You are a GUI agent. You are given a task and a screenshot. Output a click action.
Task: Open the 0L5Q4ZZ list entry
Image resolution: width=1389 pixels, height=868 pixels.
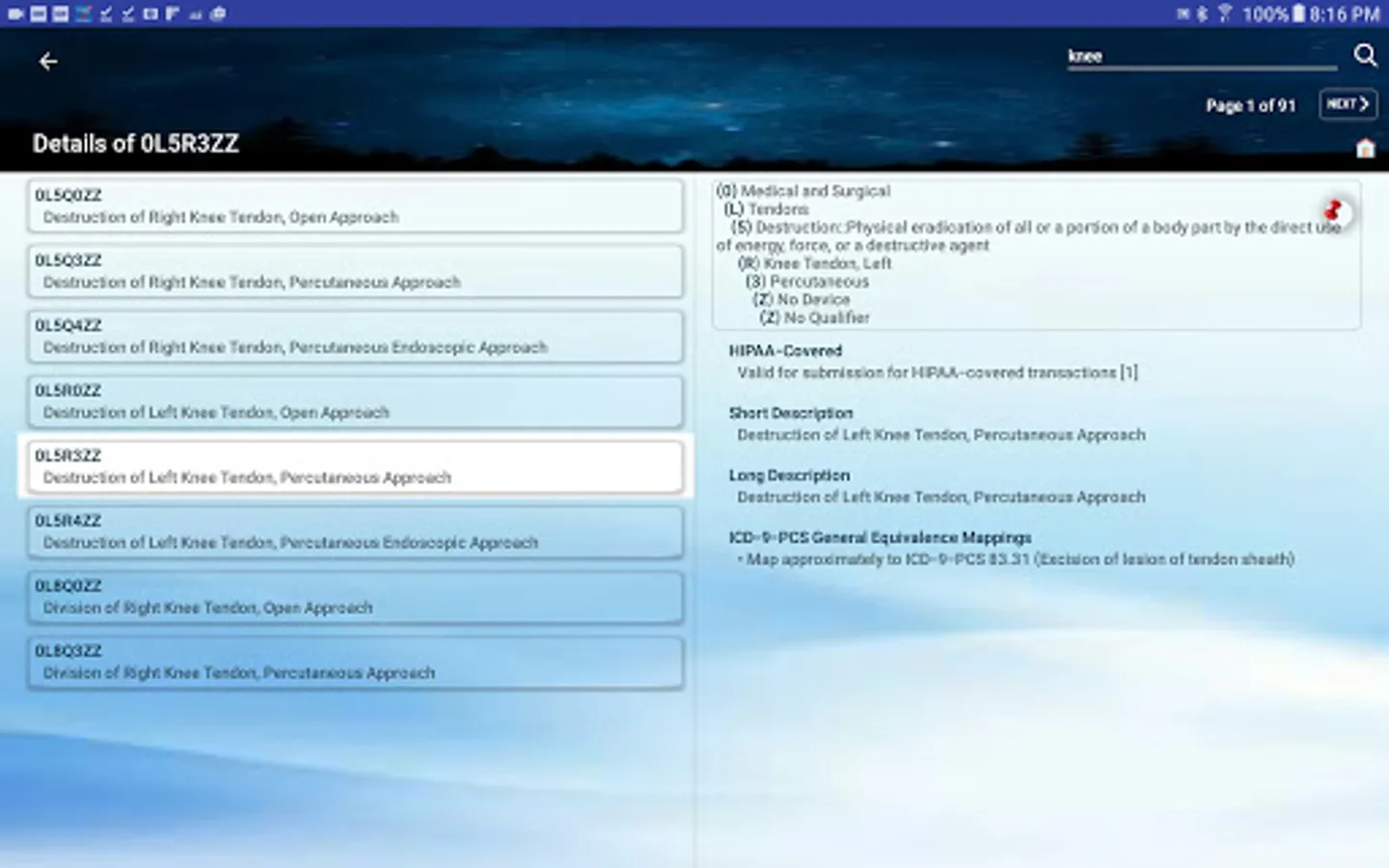pyautogui.click(x=355, y=337)
